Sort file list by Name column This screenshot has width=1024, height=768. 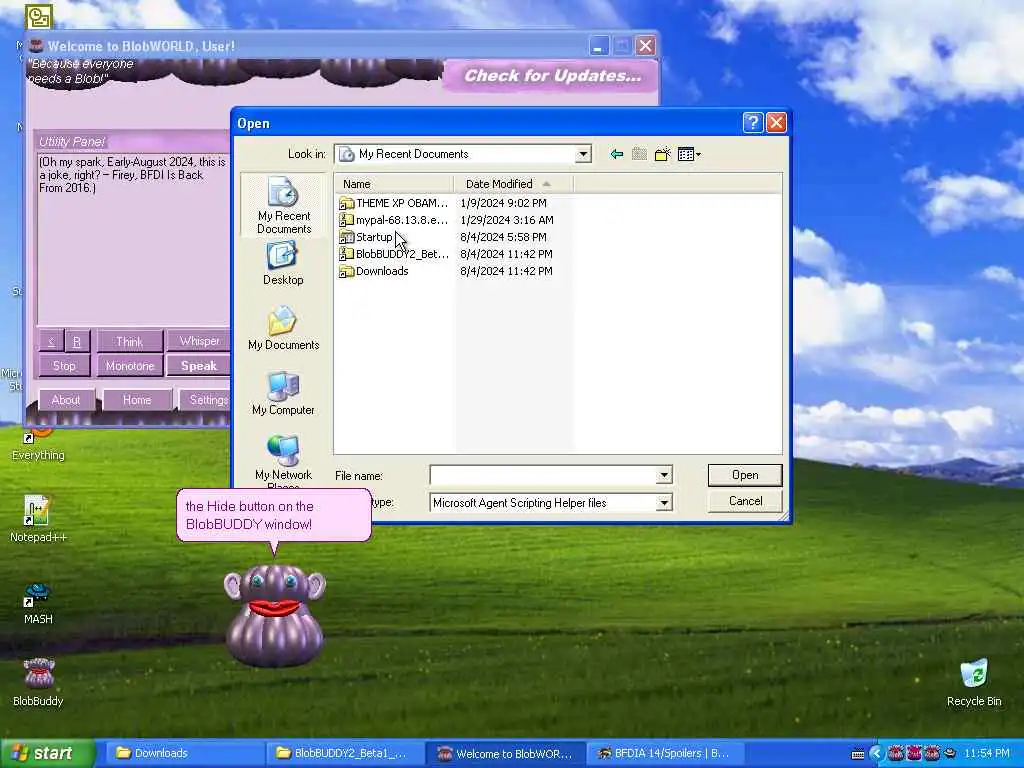coord(394,184)
